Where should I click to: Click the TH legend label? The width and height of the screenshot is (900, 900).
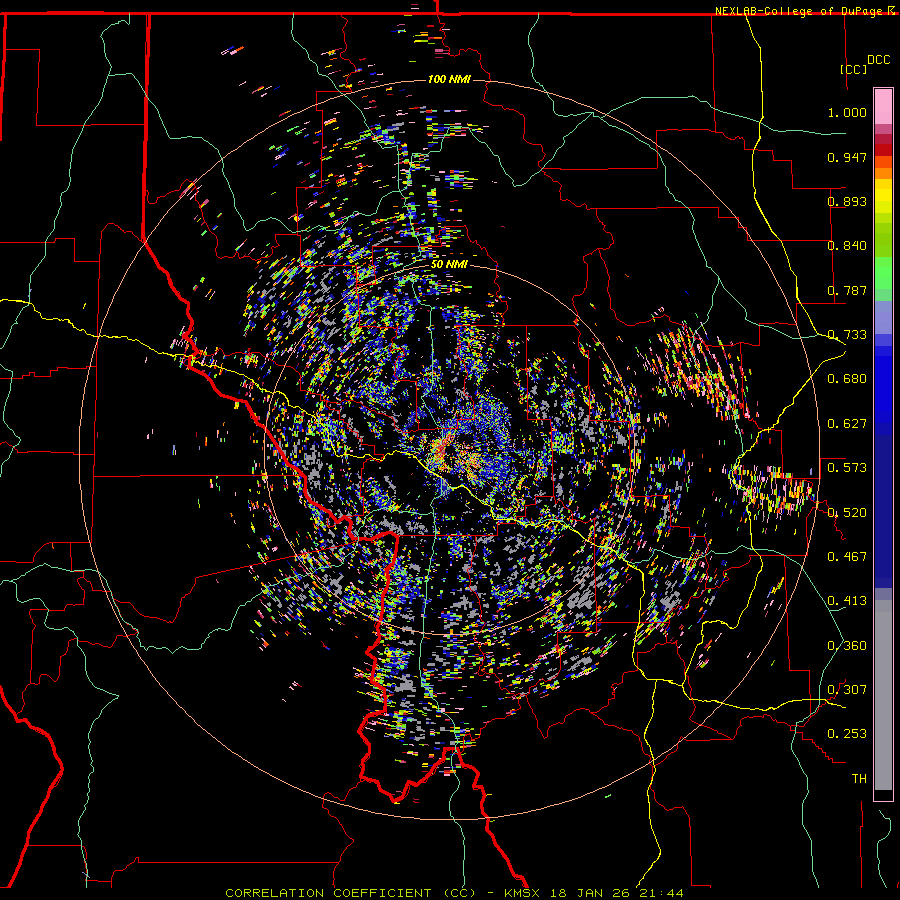(859, 779)
